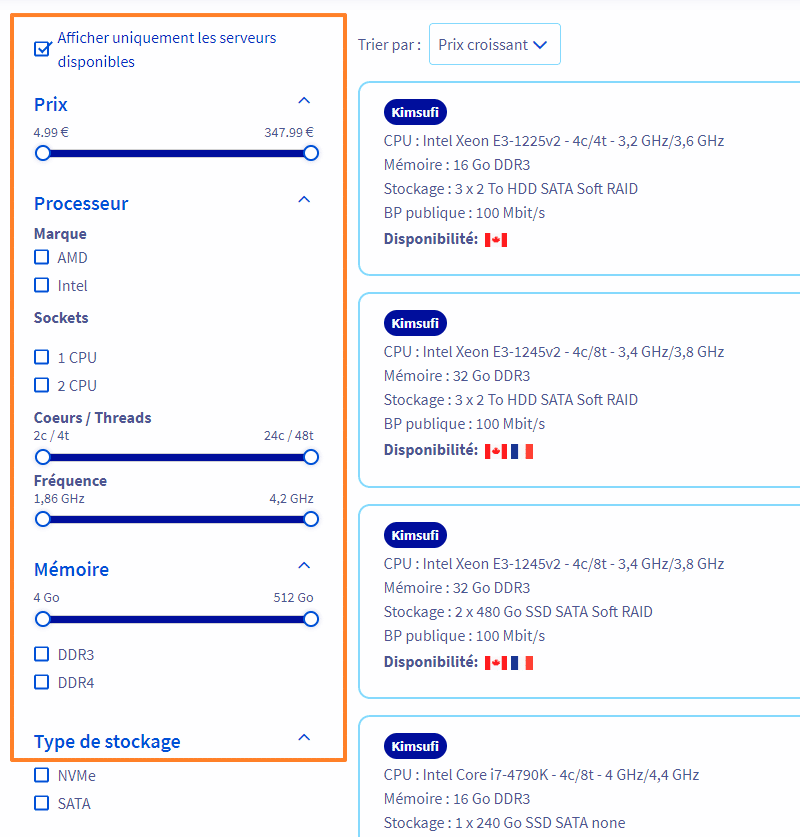Click the minimum frequency slider handle
The image size is (800, 837).
pos(42,519)
